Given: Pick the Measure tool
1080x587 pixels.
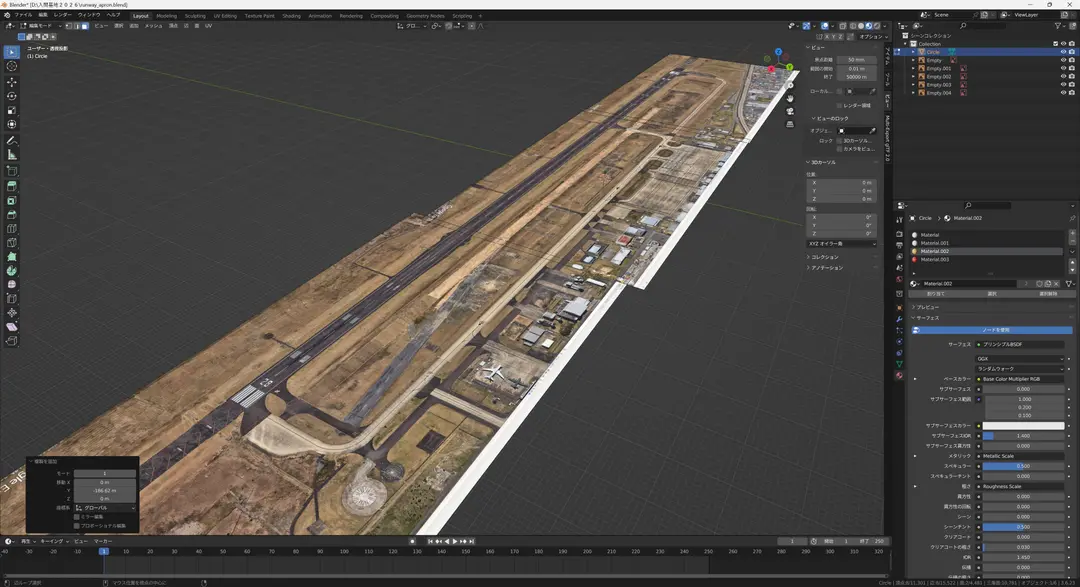Looking at the screenshot, I should point(12,155).
